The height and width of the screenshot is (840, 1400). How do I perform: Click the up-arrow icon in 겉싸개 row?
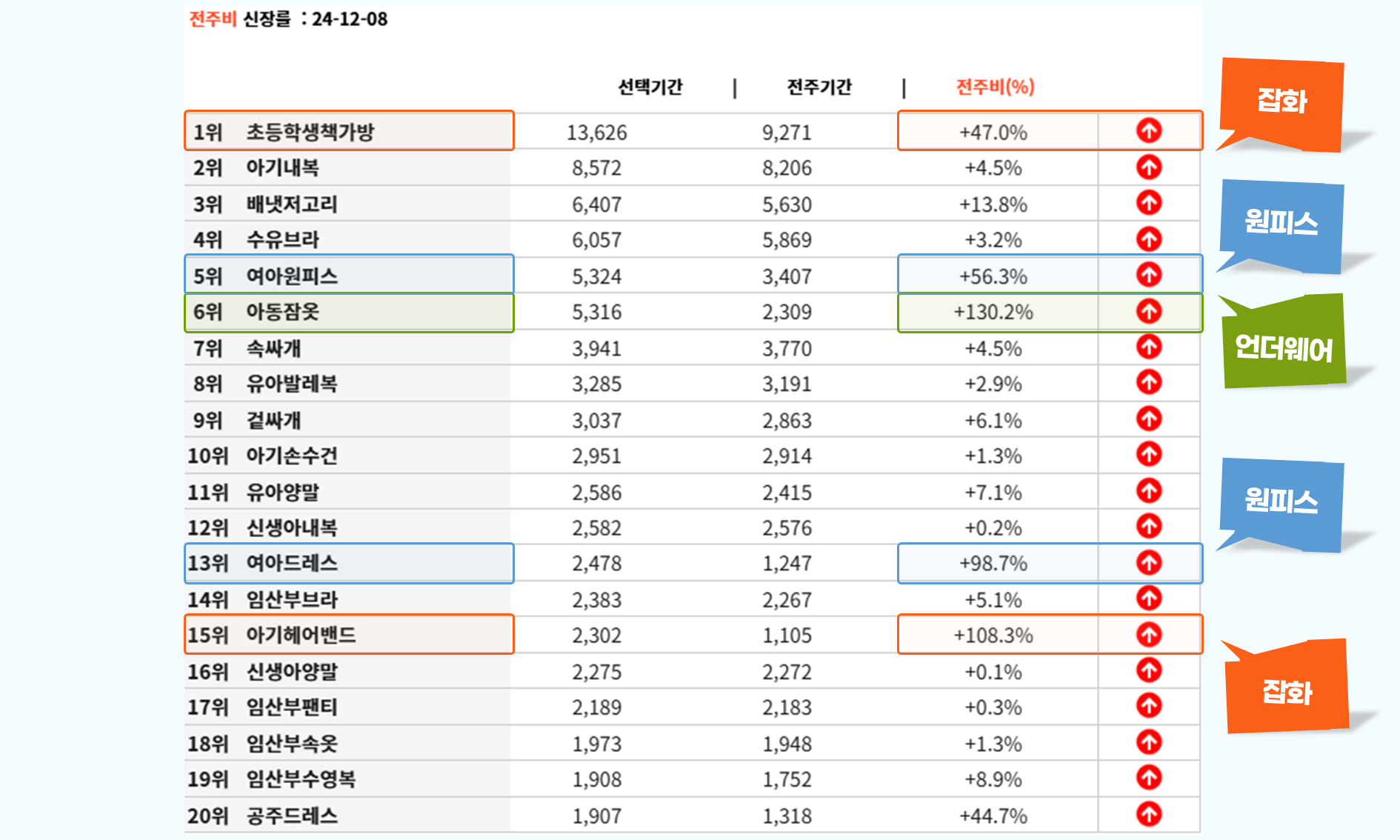point(1149,419)
